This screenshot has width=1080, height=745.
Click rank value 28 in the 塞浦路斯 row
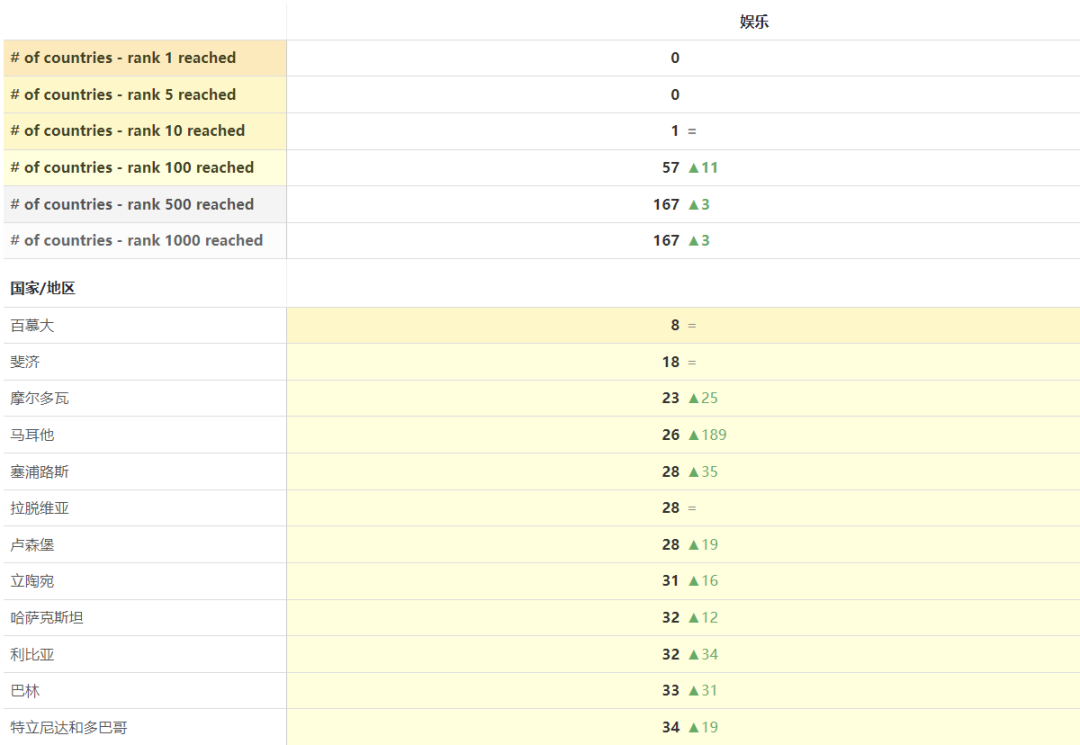coord(671,472)
